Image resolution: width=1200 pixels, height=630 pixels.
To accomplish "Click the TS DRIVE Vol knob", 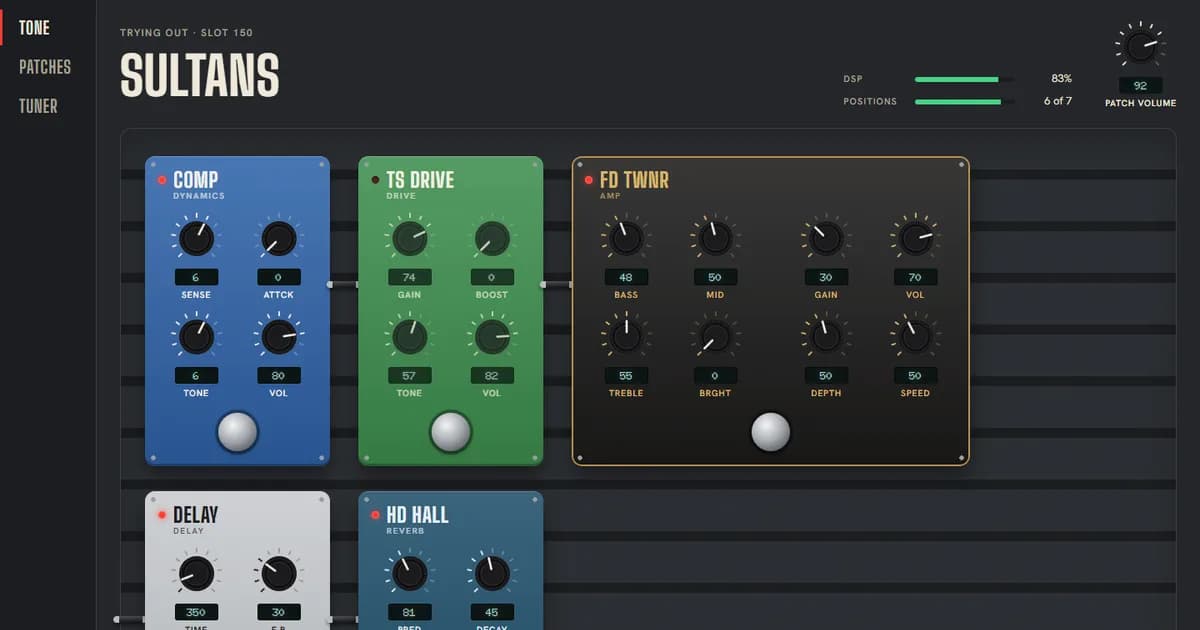I will 492,336.
